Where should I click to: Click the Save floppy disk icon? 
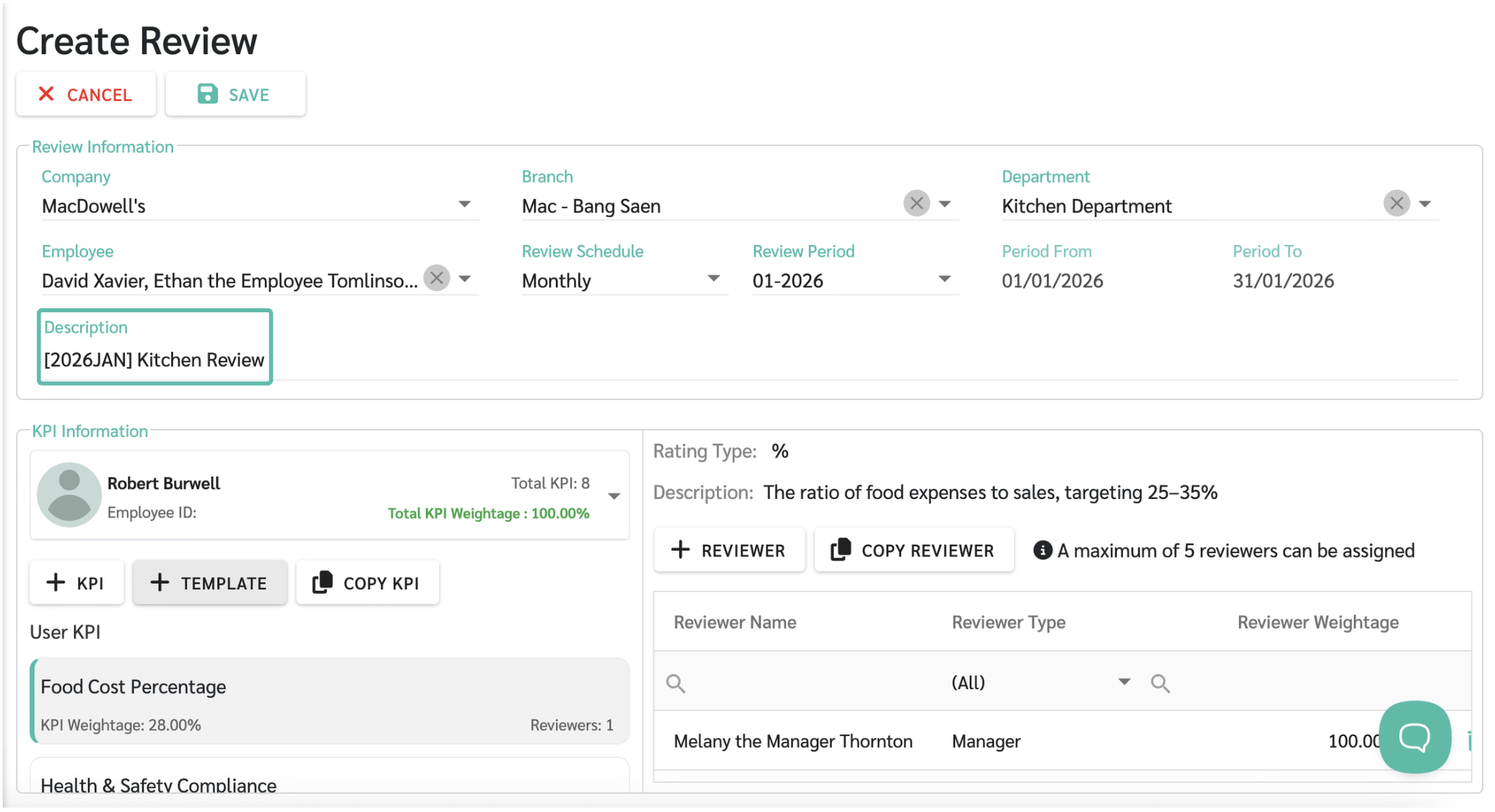pos(207,94)
